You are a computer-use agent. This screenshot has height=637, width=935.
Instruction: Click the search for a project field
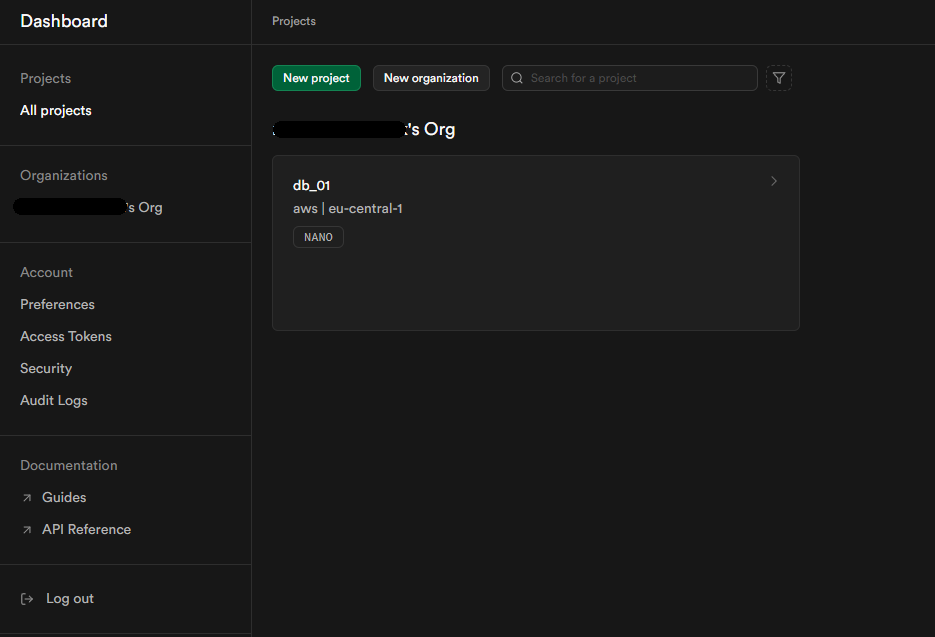pos(629,78)
